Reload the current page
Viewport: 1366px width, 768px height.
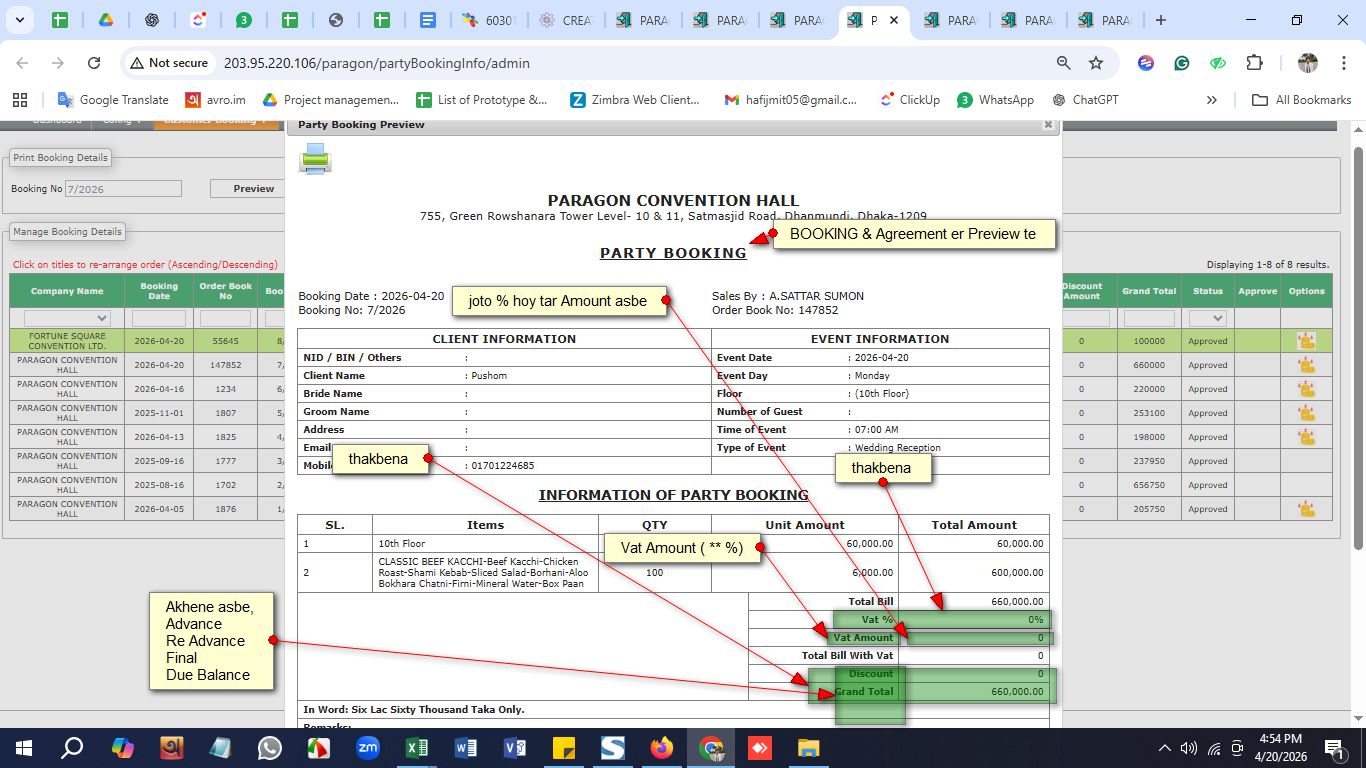(x=94, y=63)
